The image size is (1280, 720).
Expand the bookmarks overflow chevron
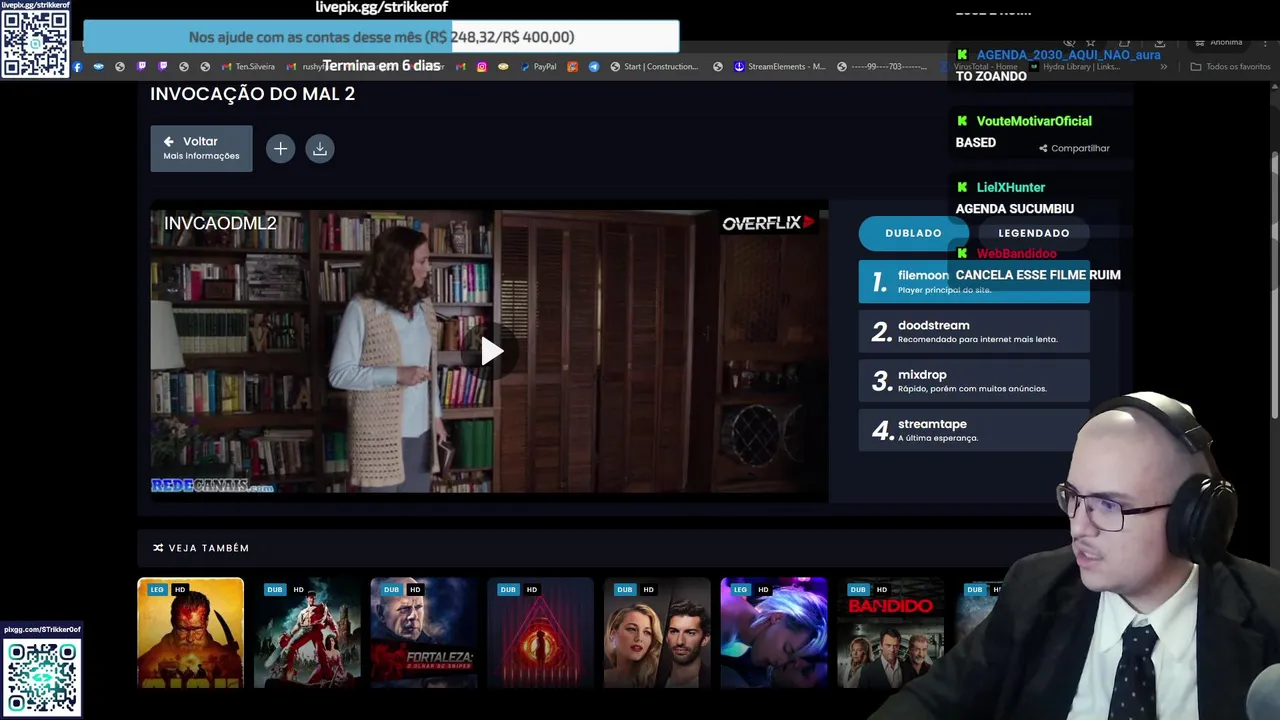tap(1163, 67)
